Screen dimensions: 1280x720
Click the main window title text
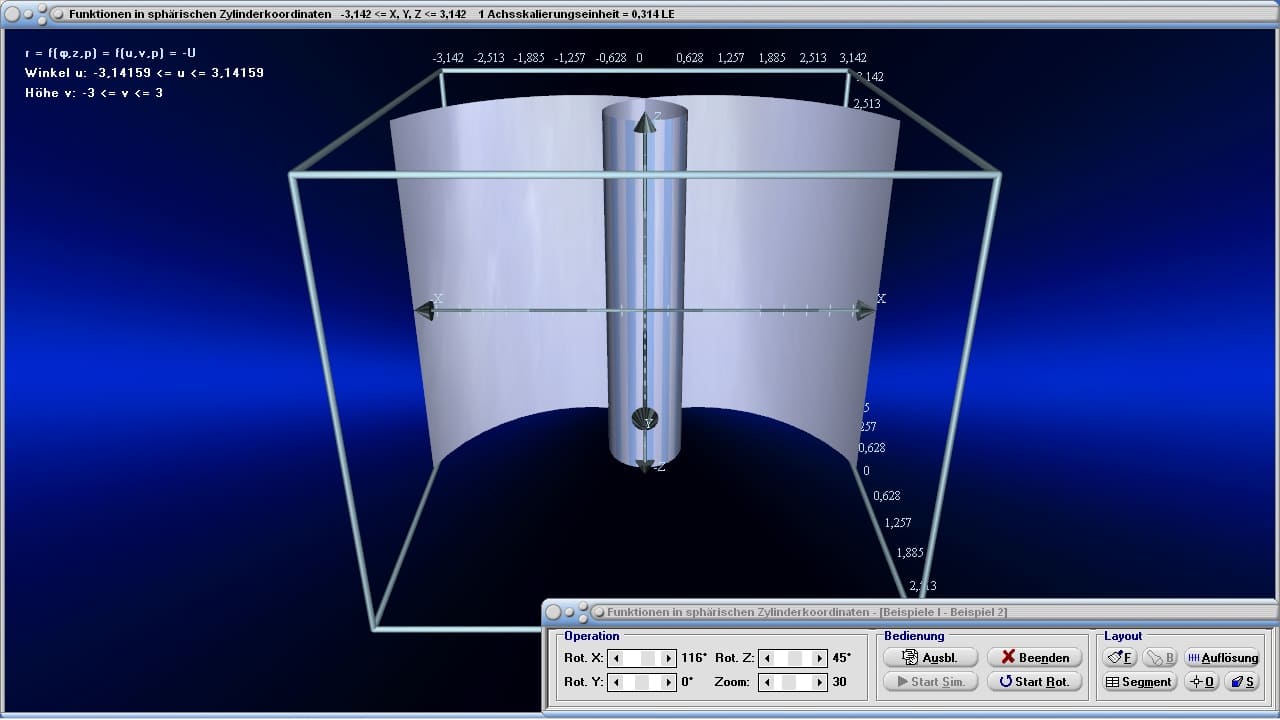tap(371, 14)
